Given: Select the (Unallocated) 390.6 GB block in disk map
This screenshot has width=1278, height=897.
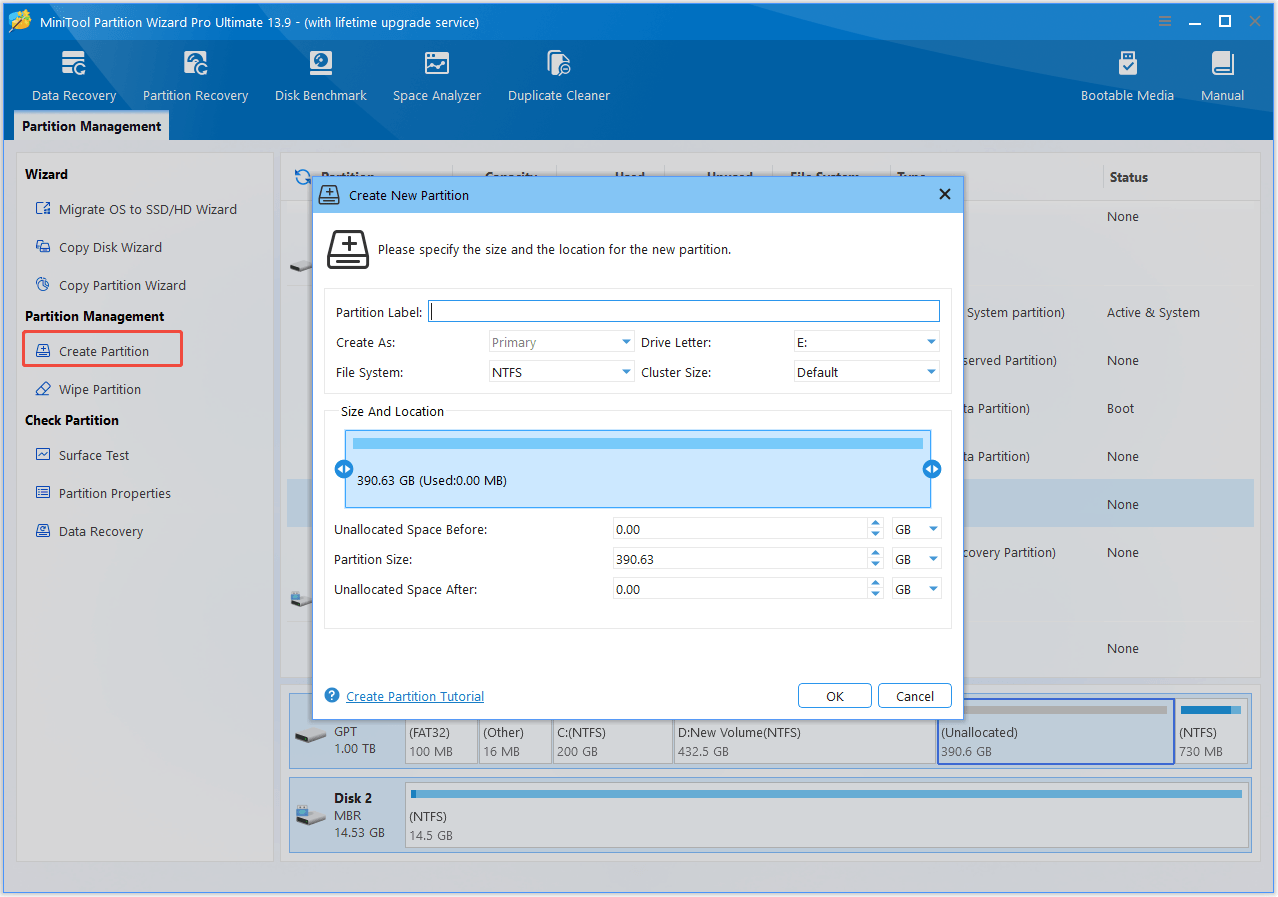Looking at the screenshot, I should pyautogui.click(x=1055, y=731).
